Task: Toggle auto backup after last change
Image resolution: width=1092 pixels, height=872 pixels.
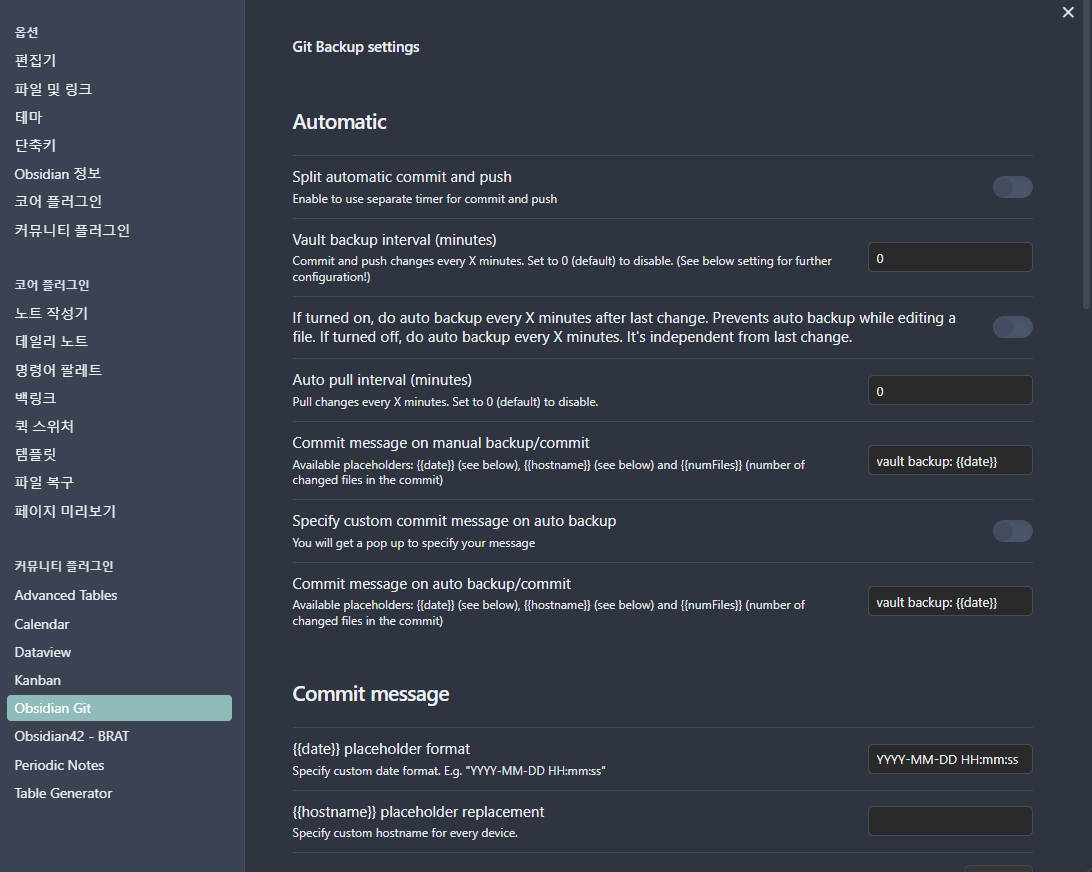Action: (1012, 327)
